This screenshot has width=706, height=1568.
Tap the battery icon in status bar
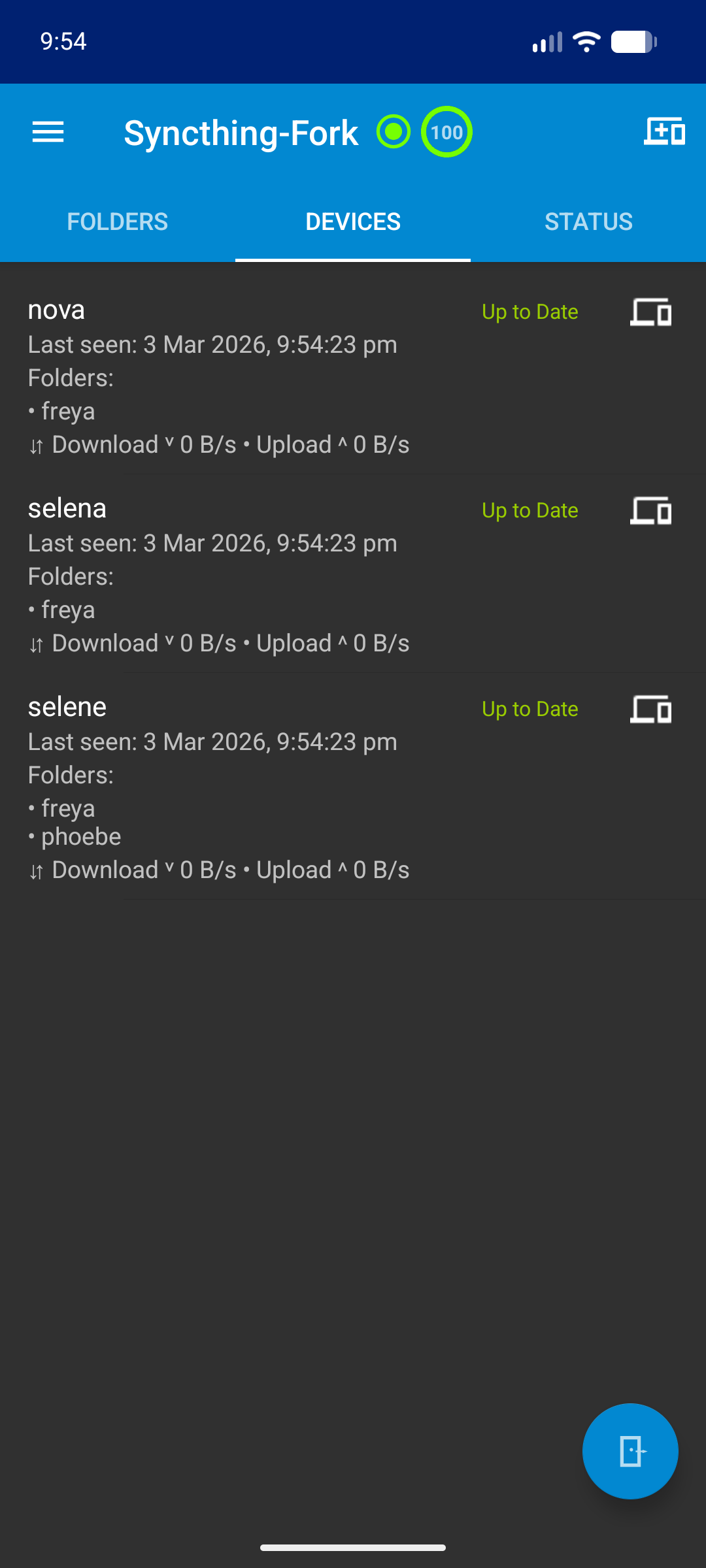click(x=633, y=42)
